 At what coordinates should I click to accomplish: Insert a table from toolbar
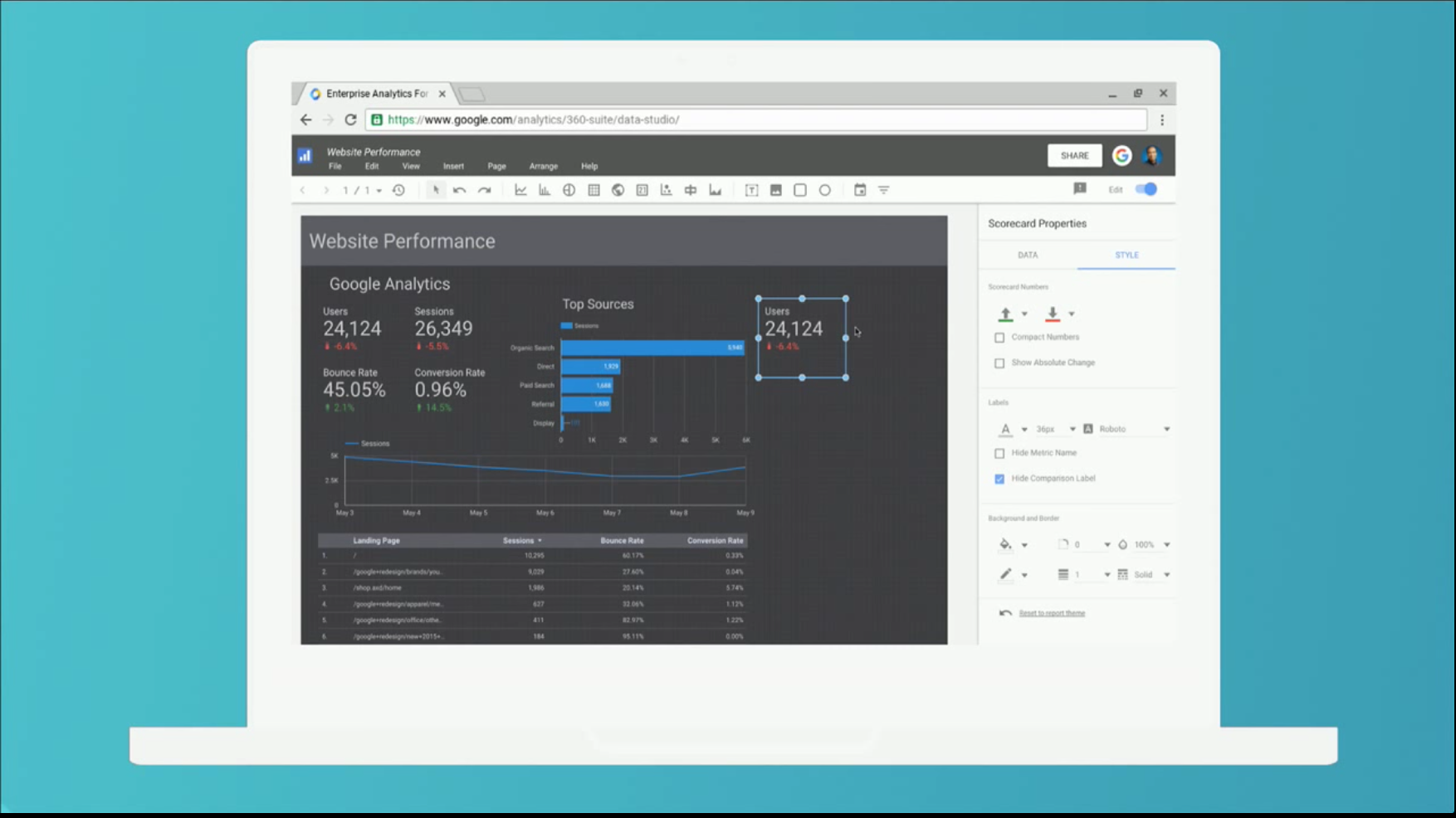[594, 190]
